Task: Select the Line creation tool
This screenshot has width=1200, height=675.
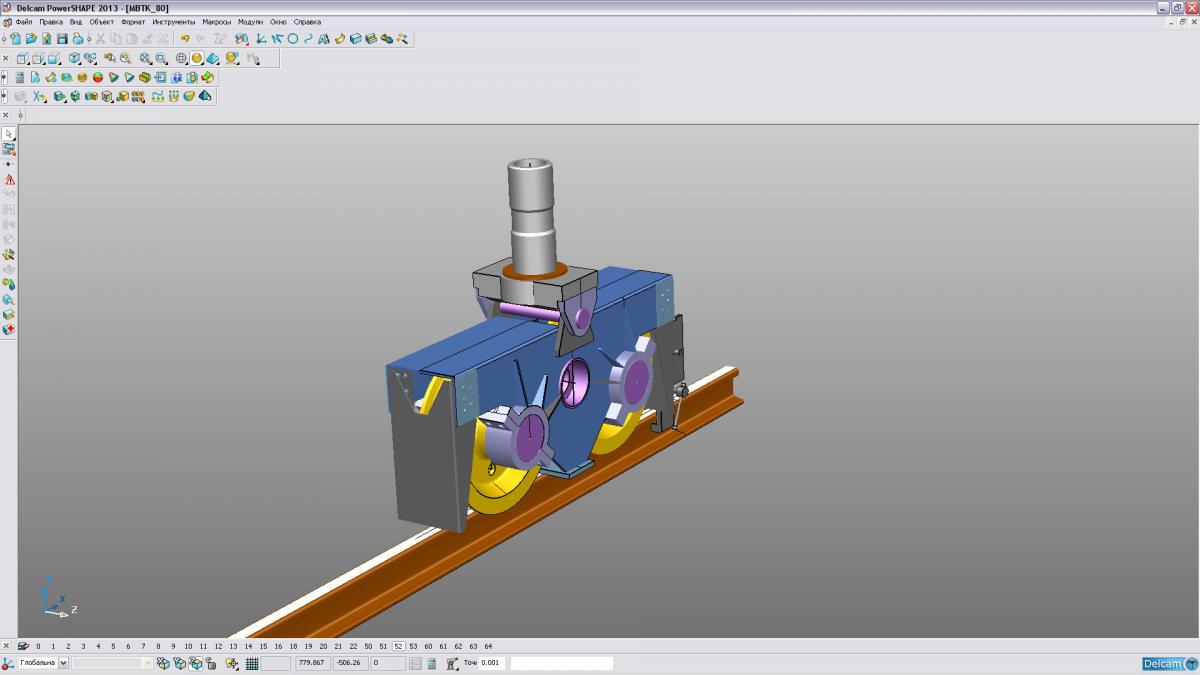Action: (277, 39)
